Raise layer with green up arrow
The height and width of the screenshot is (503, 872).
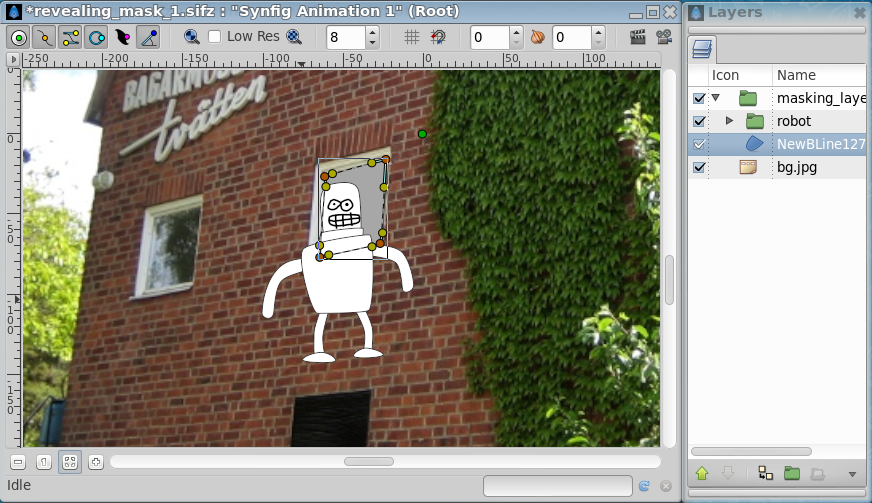pyautogui.click(x=702, y=474)
